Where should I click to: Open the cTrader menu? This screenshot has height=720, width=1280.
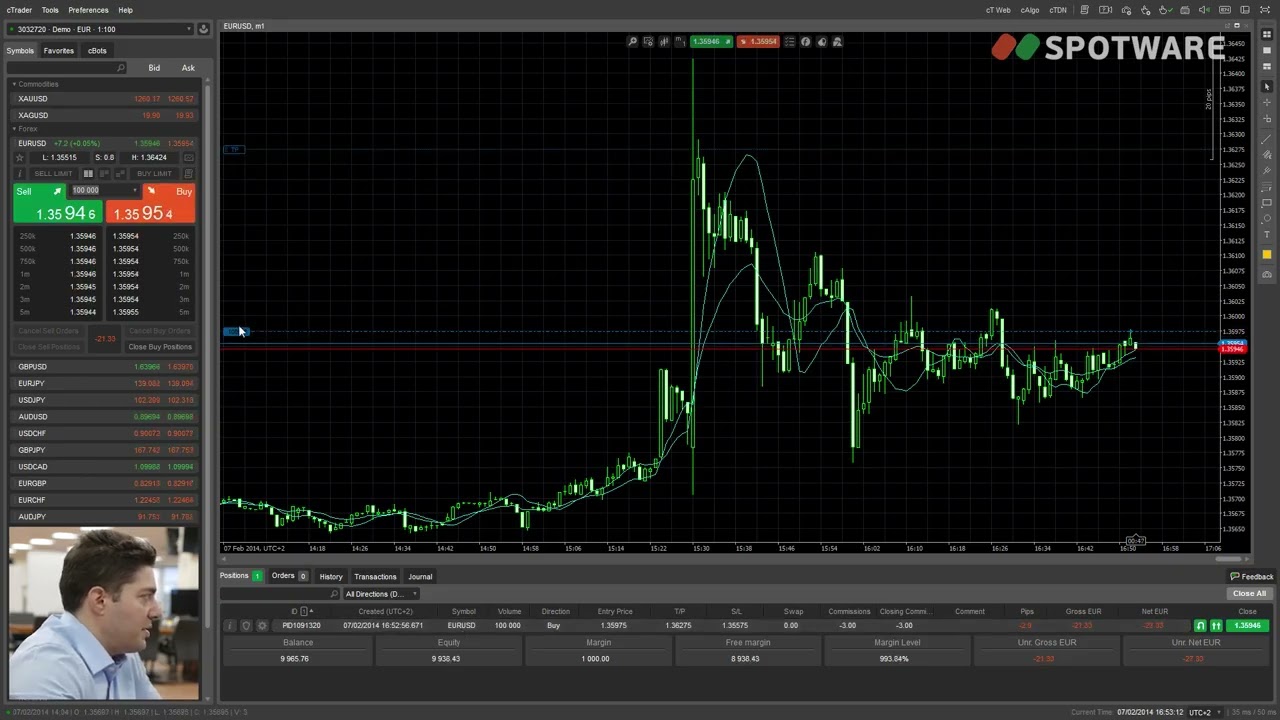[x=19, y=10]
